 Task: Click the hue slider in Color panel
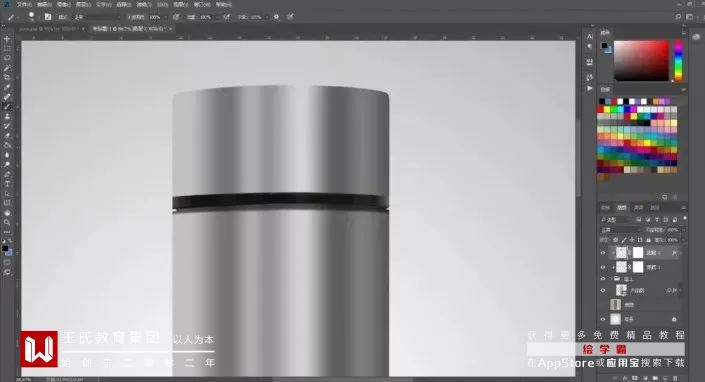coord(678,60)
